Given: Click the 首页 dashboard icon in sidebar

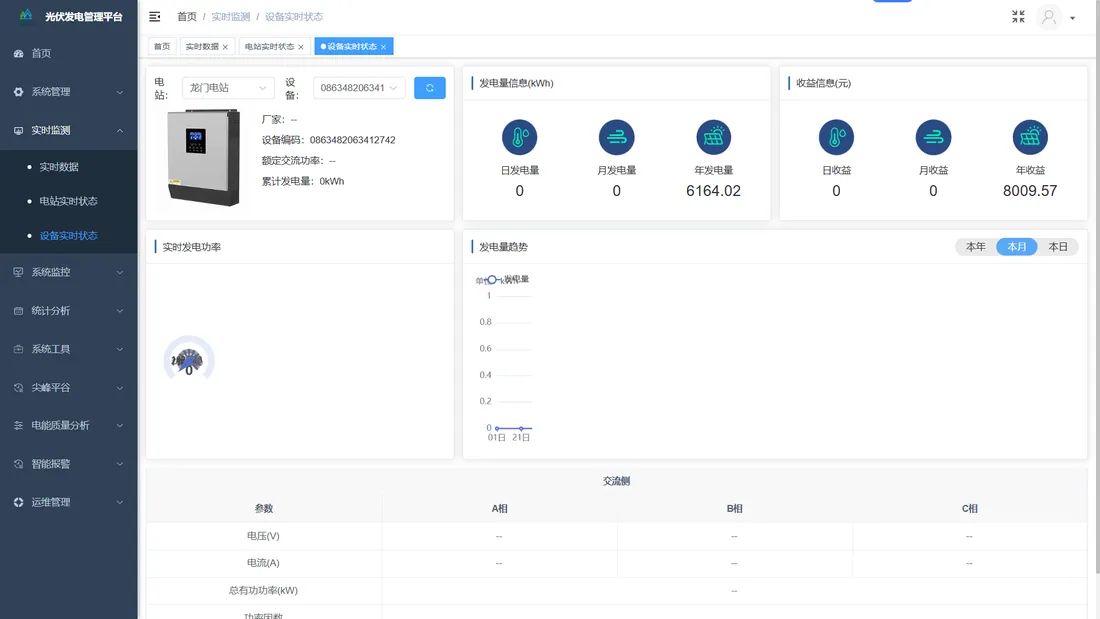Looking at the screenshot, I should [x=18, y=53].
